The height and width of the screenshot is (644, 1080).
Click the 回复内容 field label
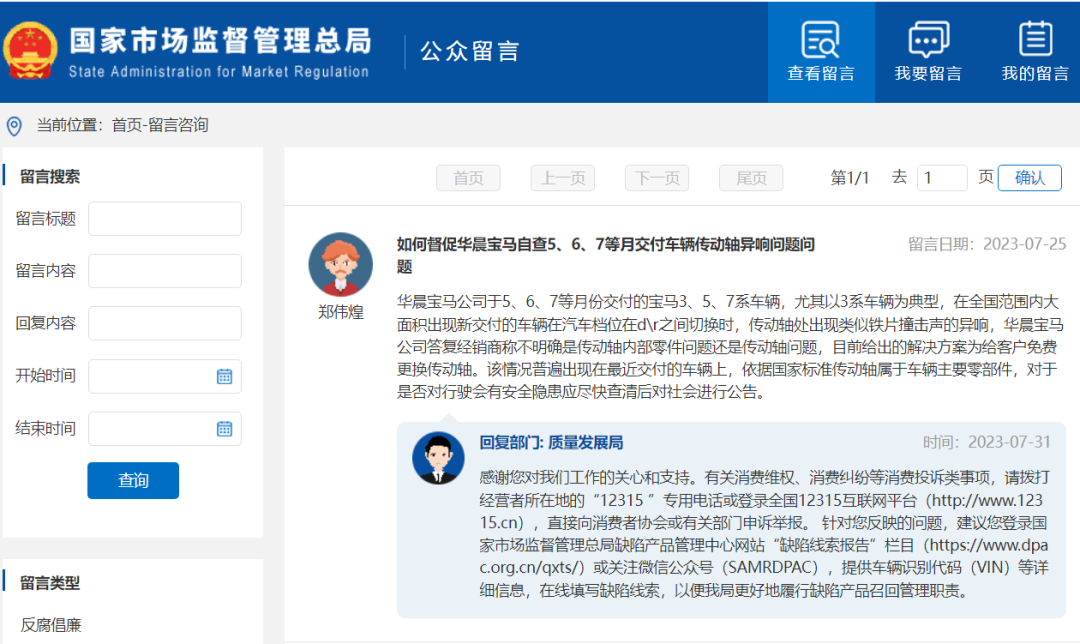click(45, 323)
